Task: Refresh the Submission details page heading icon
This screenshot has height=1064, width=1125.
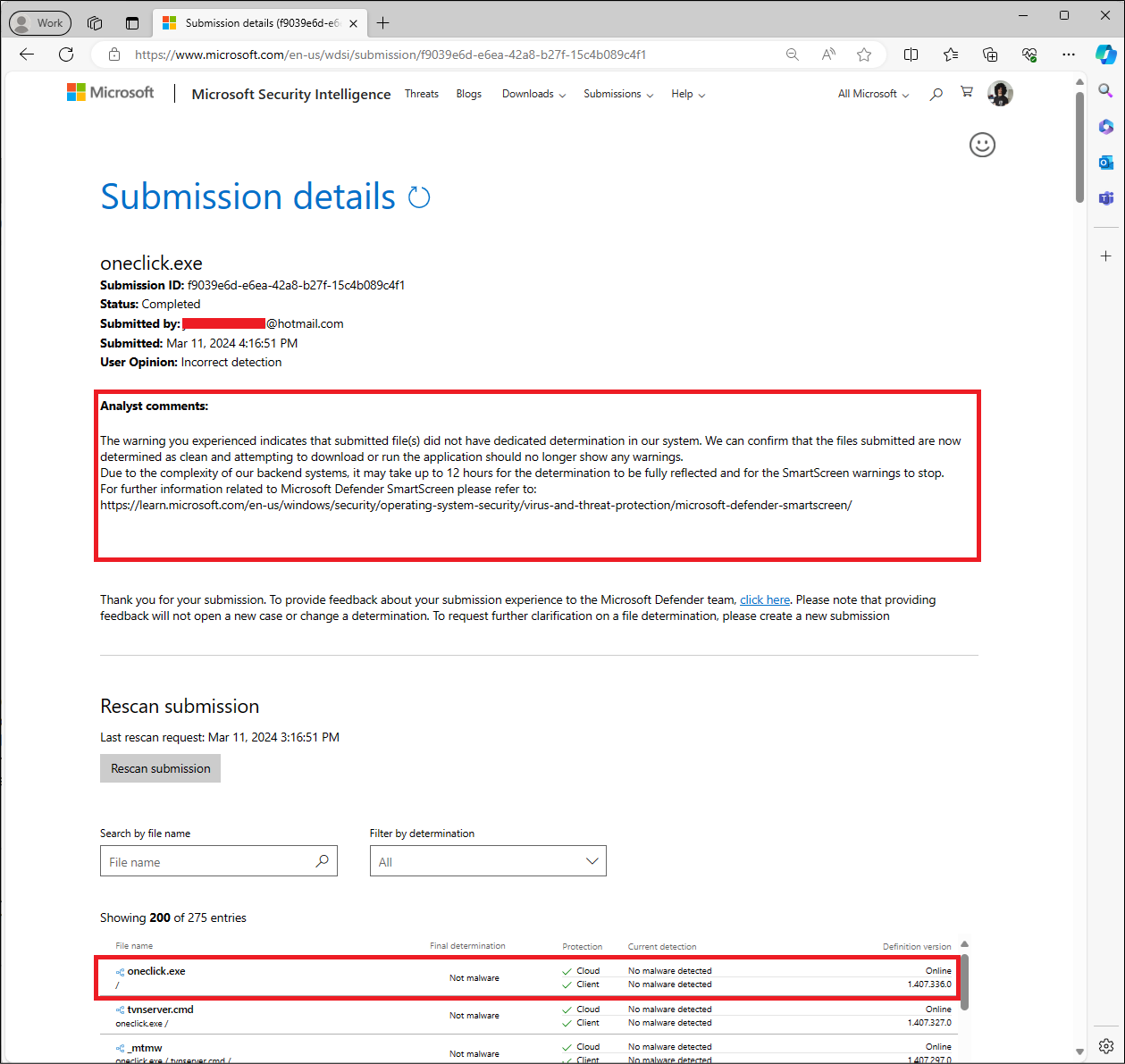Action: (419, 197)
